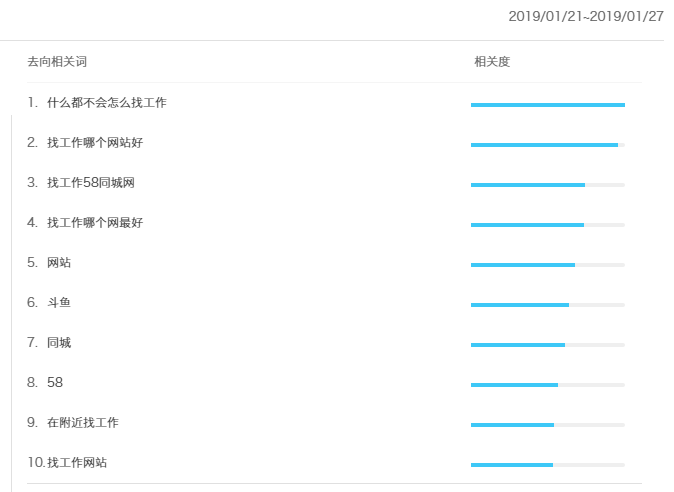Click the 相关度 column header
Viewport: 674px width, 492px height.
pyautogui.click(x=492, y=62)
